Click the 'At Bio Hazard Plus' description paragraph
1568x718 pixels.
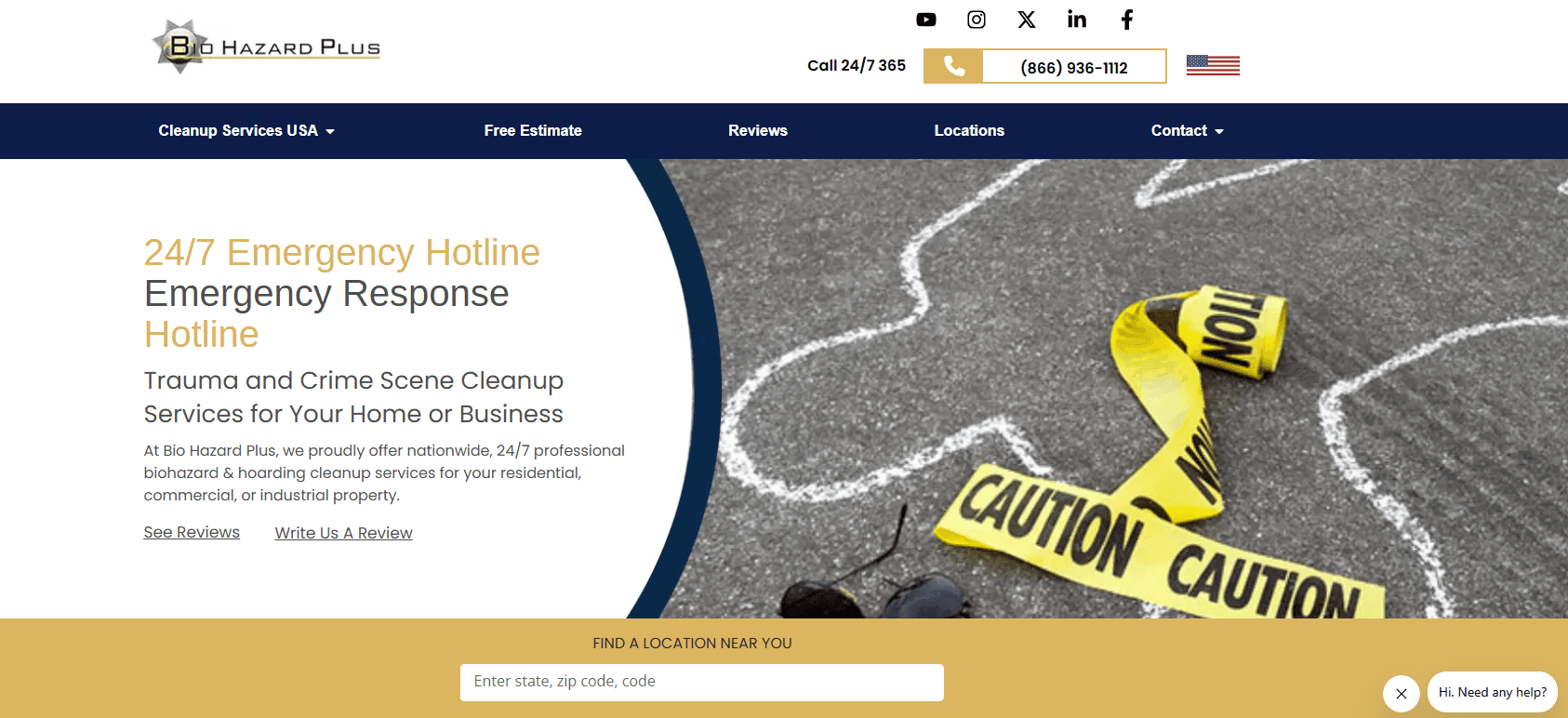click(x=384, y=472)
